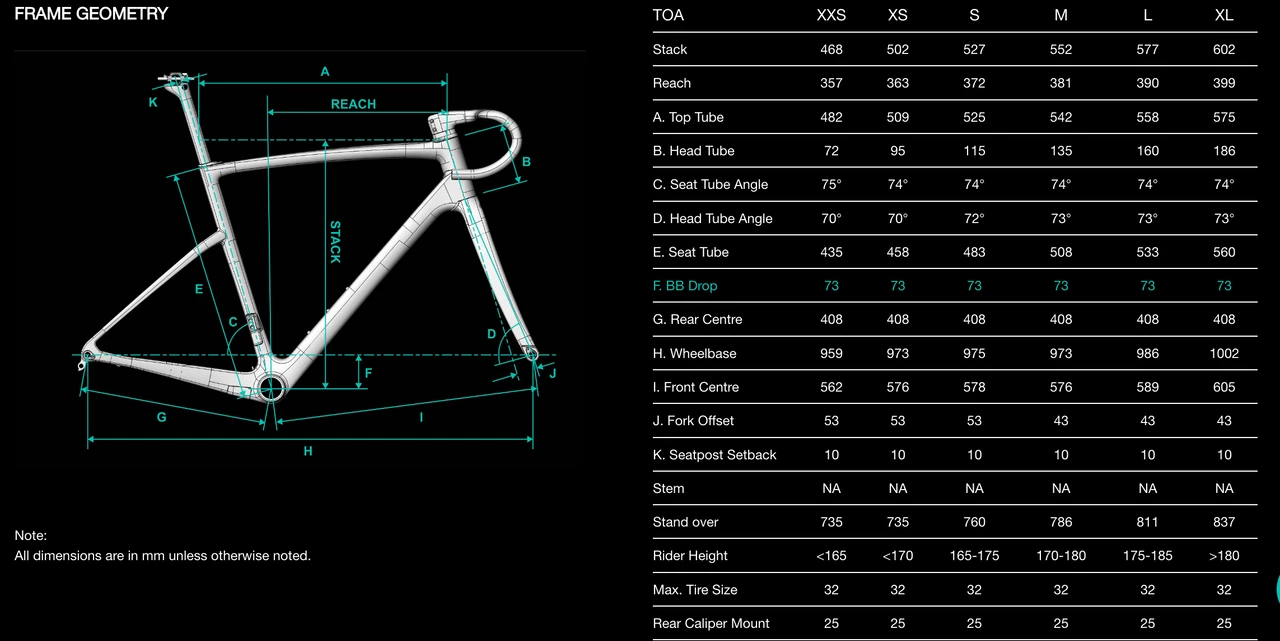Click the TOA model name header
Image resolution: width=1280 pixels, height=641 pixels.
(668, 16)
